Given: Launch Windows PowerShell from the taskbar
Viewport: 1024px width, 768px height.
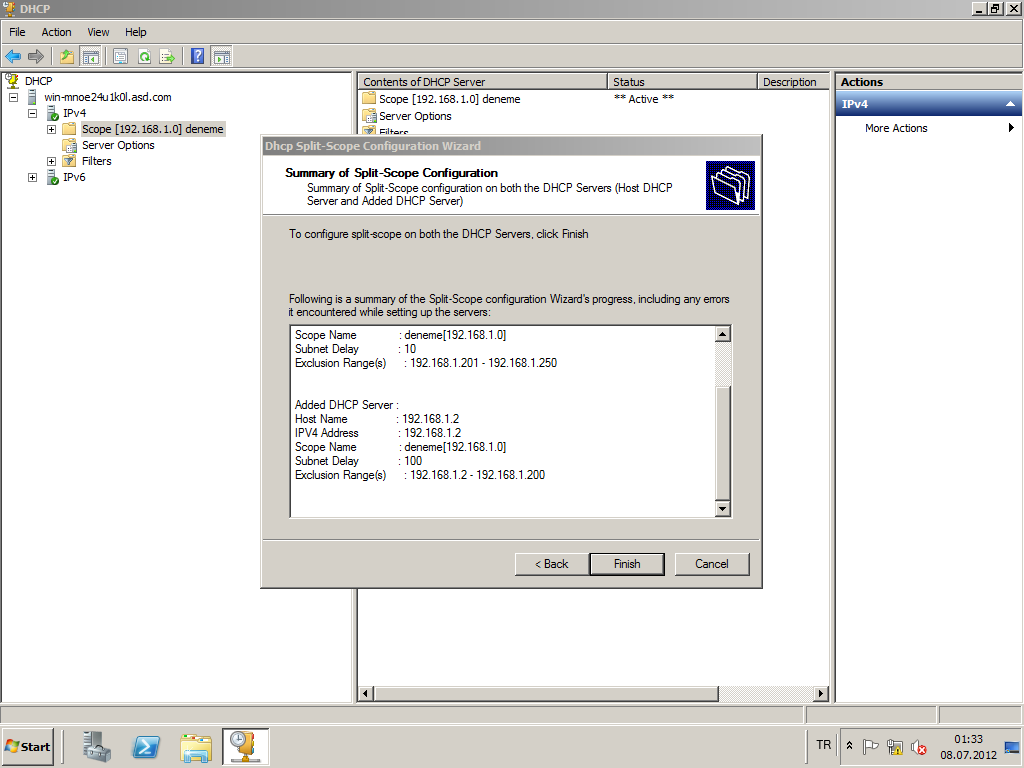Looking at the screenshot, I should [x=147, y=746].
